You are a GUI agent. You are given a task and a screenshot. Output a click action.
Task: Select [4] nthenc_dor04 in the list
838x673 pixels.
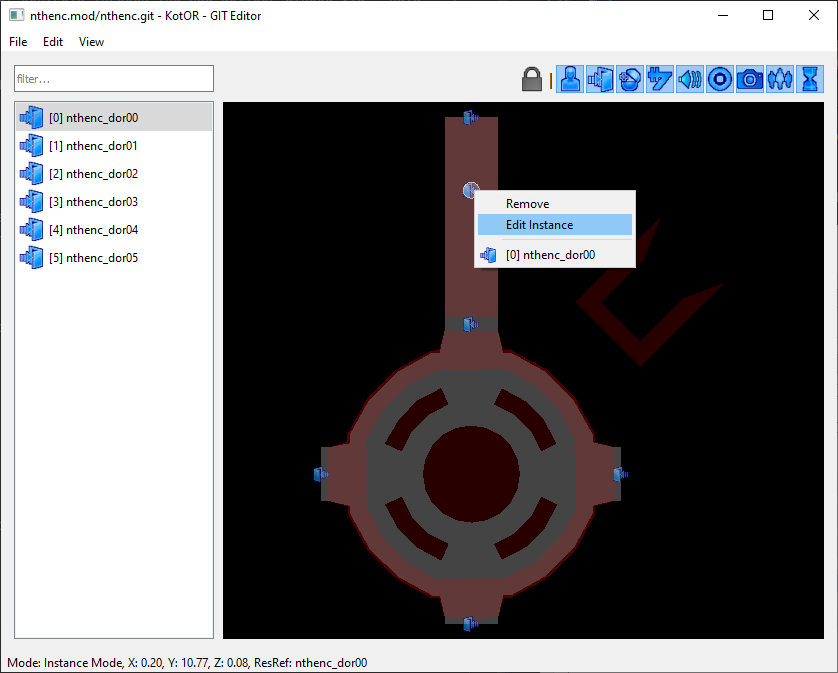[114, 230]
